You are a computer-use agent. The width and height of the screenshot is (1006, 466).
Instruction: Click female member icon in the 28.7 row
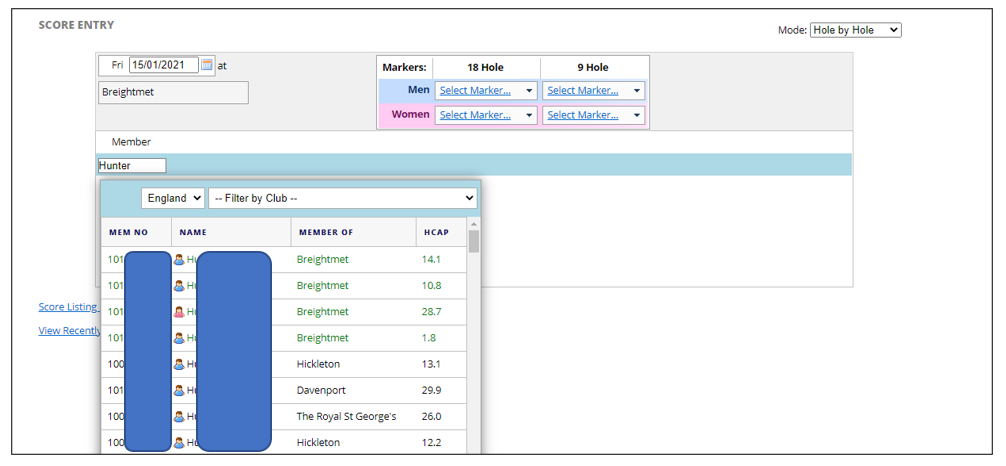(179, 312)
